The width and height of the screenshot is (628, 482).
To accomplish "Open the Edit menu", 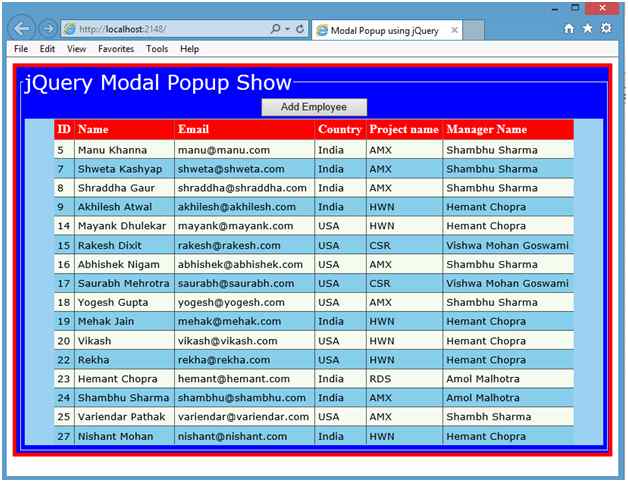I will coord(47,49).
